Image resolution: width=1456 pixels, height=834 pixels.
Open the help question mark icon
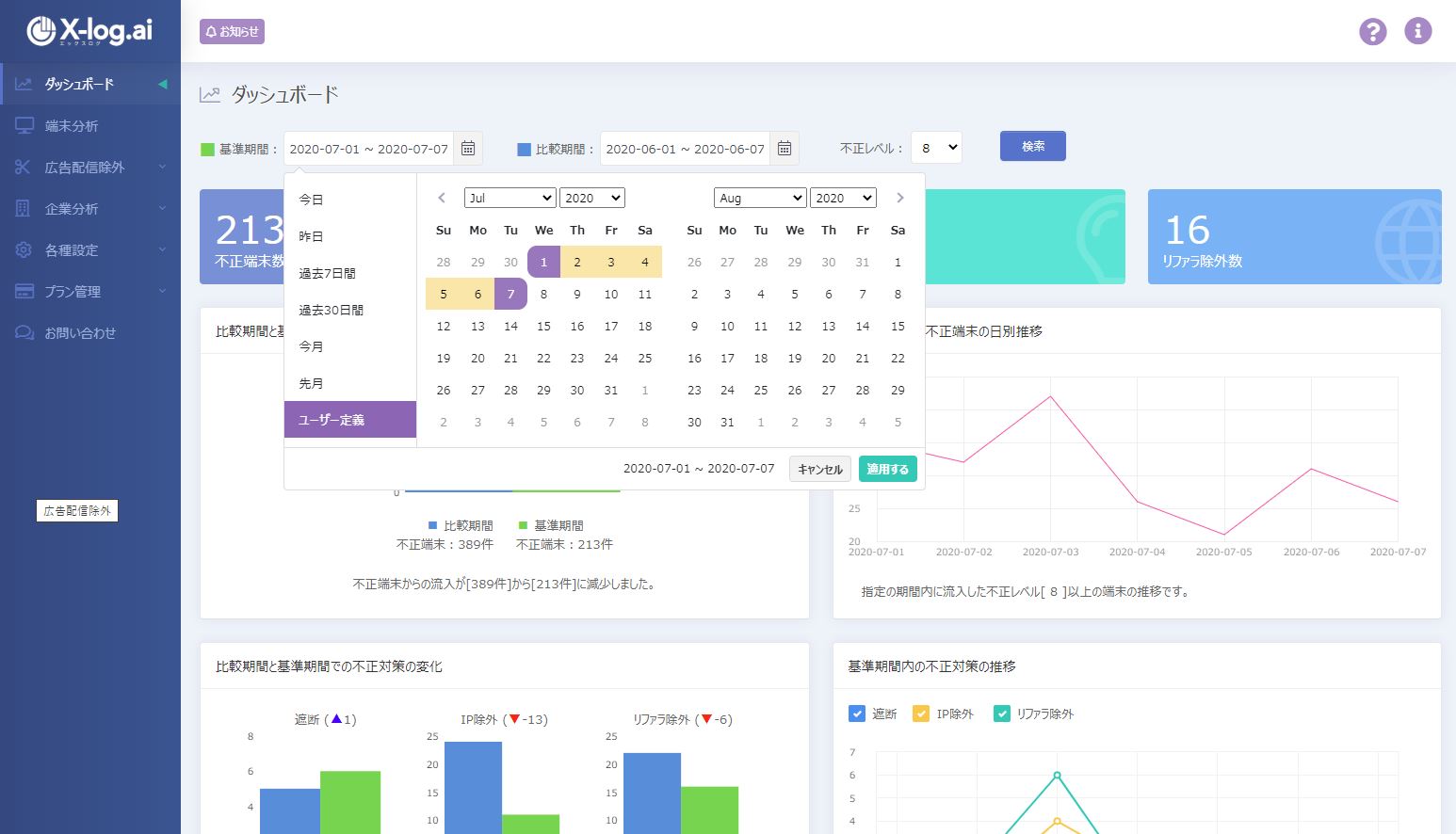pyautogui.click(x=1373, y=31)
